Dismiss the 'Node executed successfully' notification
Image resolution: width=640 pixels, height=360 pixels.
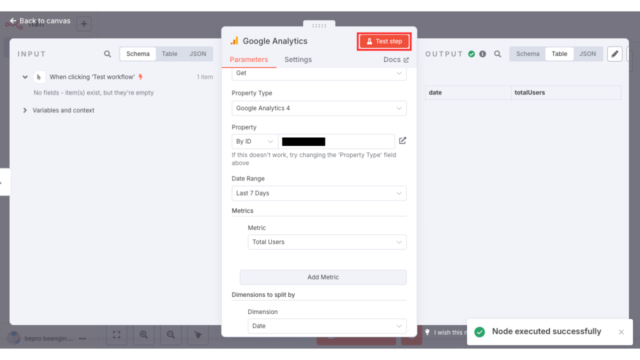(621, 332)
